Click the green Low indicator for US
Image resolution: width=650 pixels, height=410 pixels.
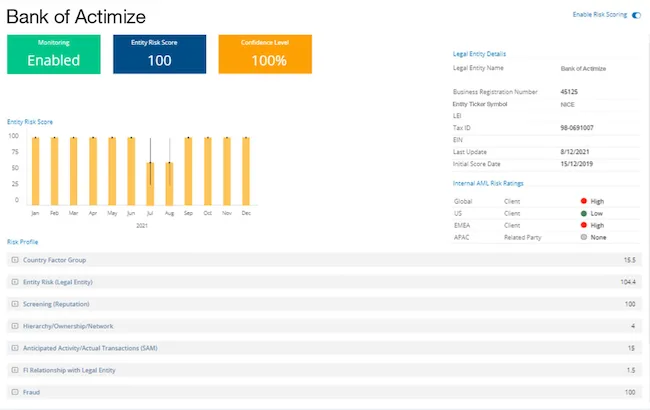coord(584,213)
